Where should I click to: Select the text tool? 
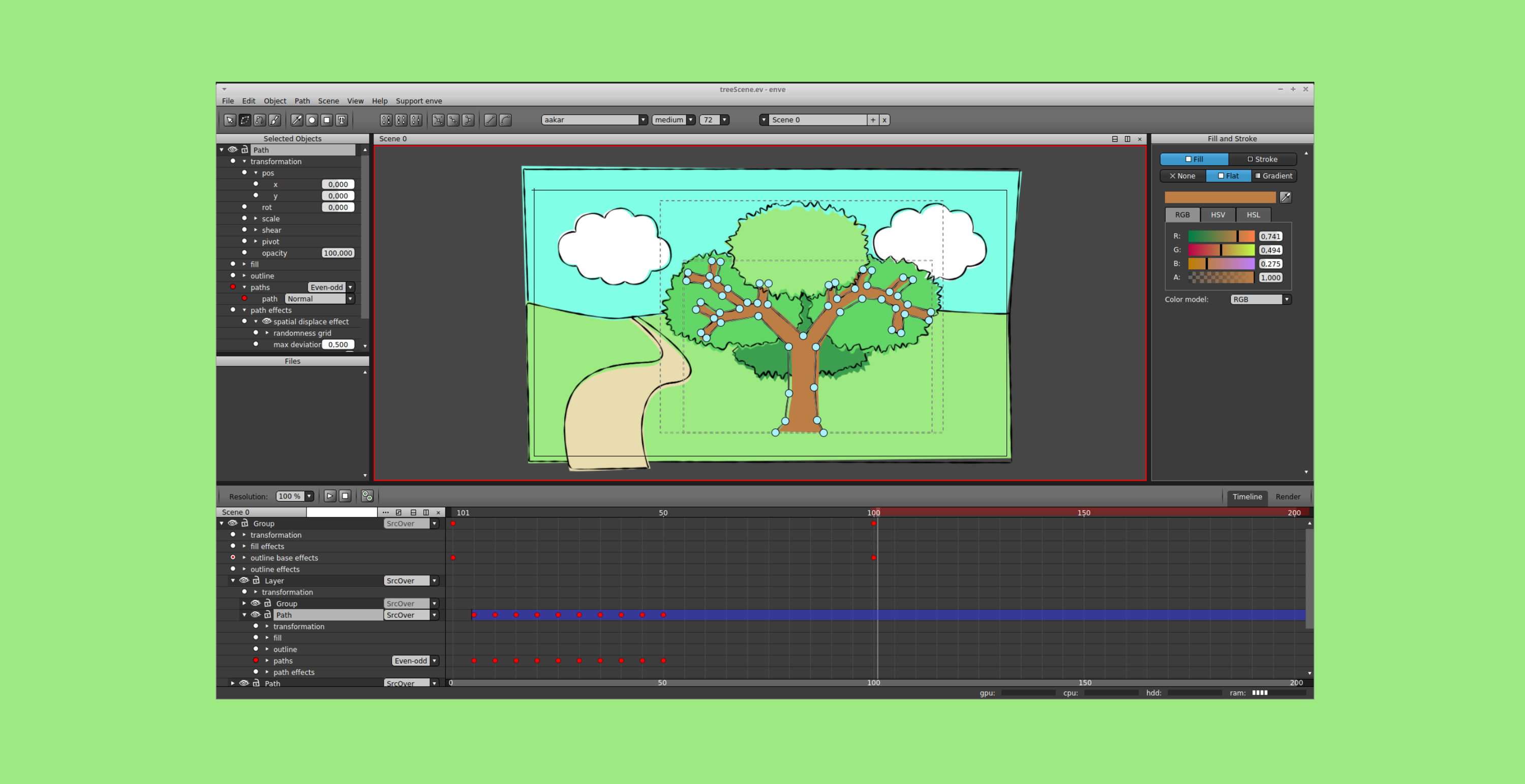pos(342,120)
